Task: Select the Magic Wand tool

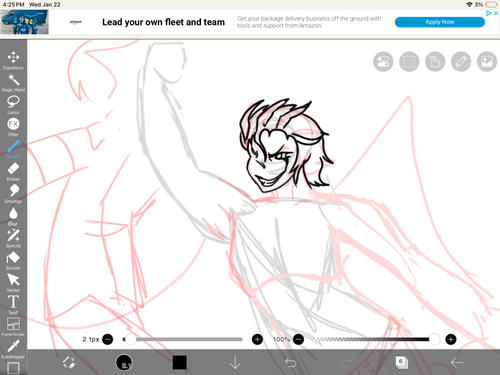Action: [13, 83]
